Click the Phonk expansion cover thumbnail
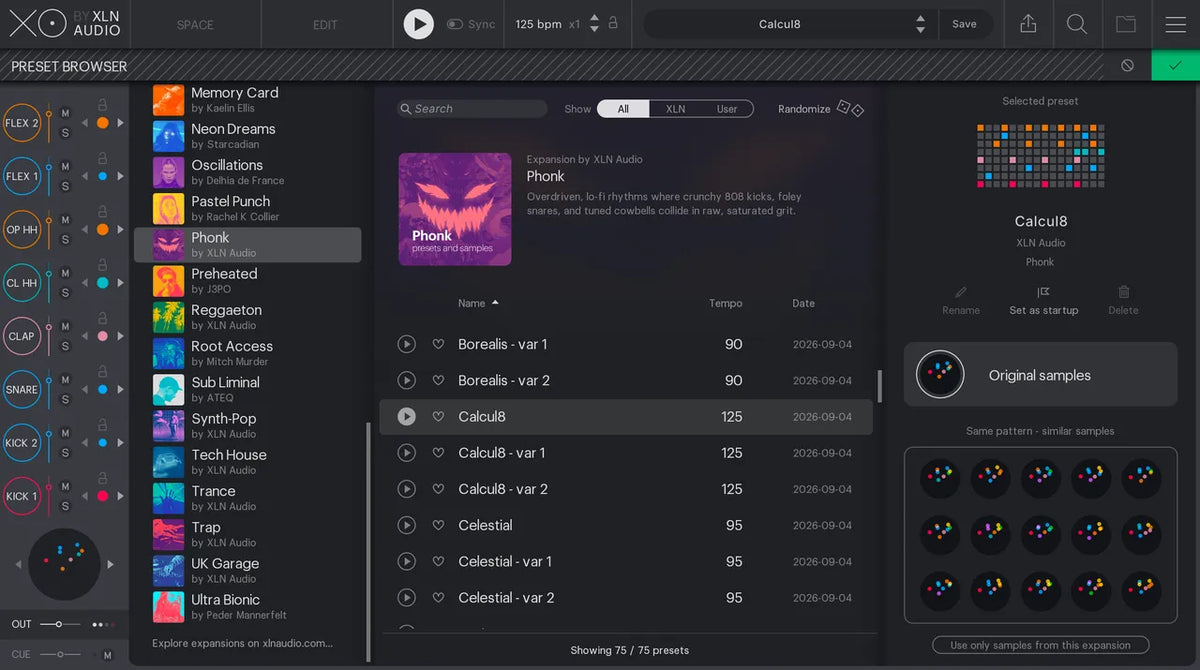1200x670 pixels. pos(455,209)
